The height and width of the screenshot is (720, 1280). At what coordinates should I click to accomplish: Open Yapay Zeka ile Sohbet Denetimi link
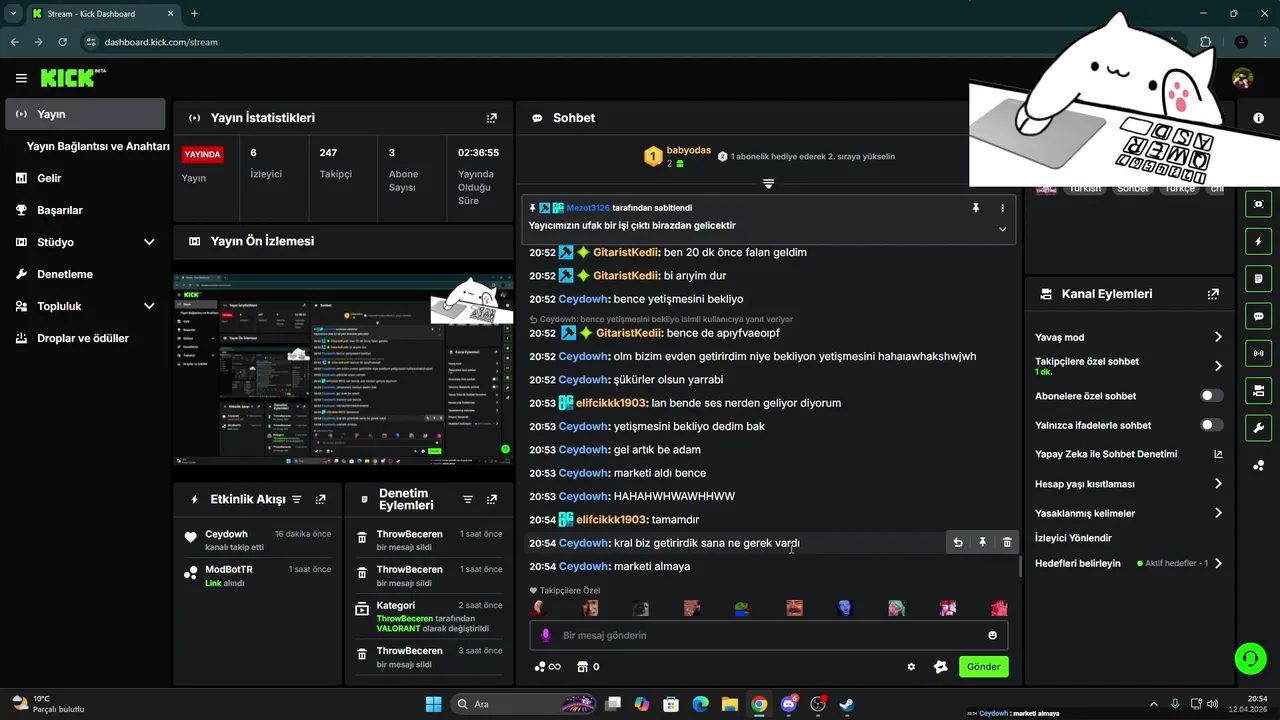[x=1129, y=454]
